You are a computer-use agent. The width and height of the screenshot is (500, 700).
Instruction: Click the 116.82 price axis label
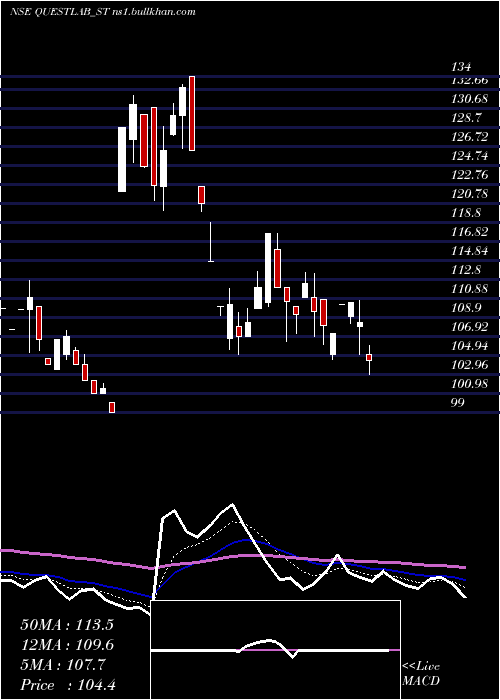(x=470, y=232)
